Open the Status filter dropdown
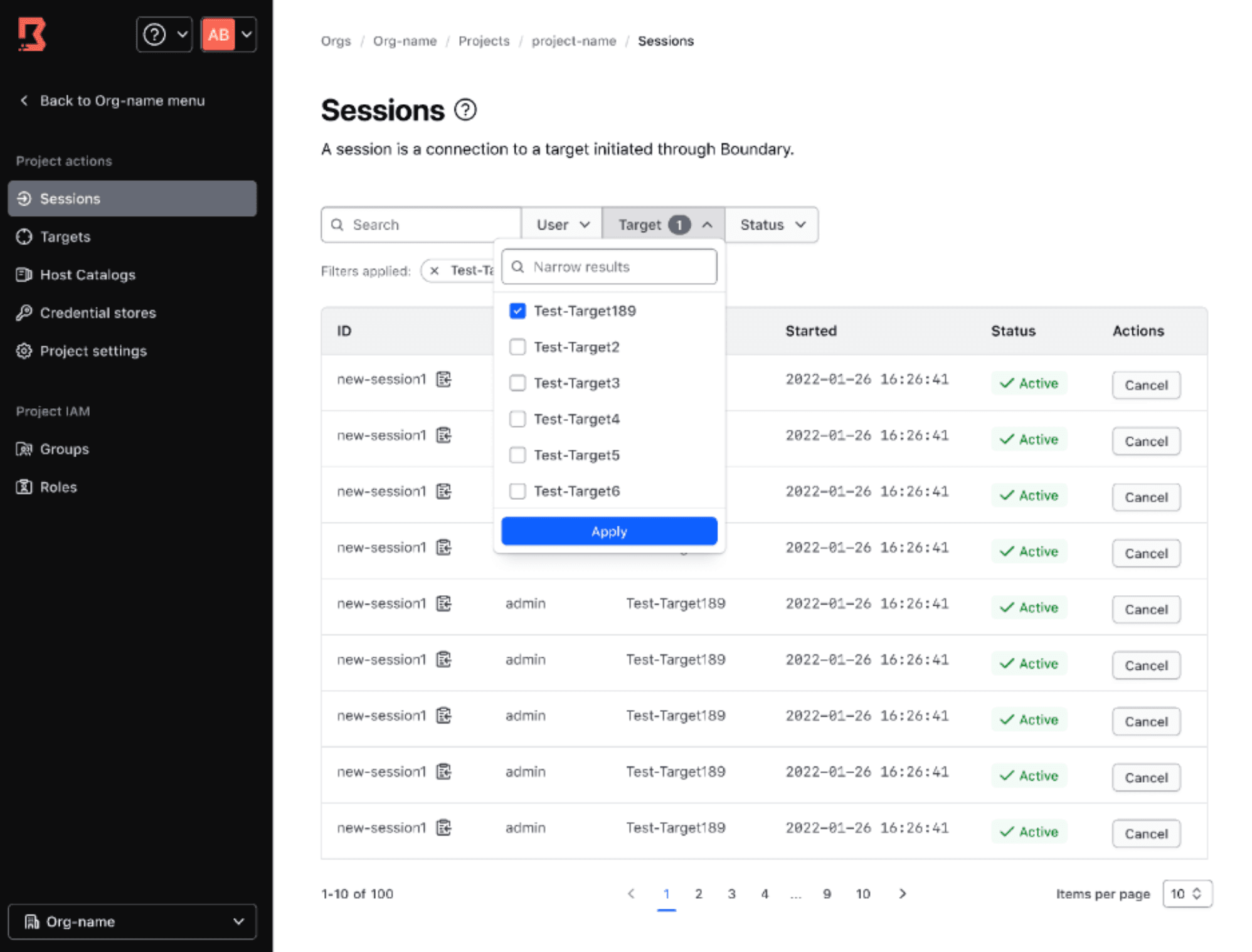Viewport: 1252px width, 952px height. click(771, 224)
